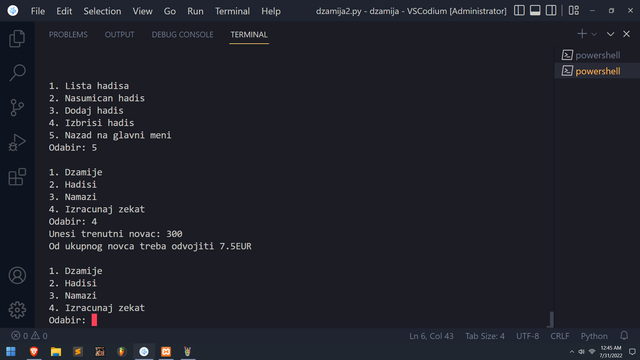Open File Explorer from taskbar
640x360 pixels.
[x=56, y=351]
